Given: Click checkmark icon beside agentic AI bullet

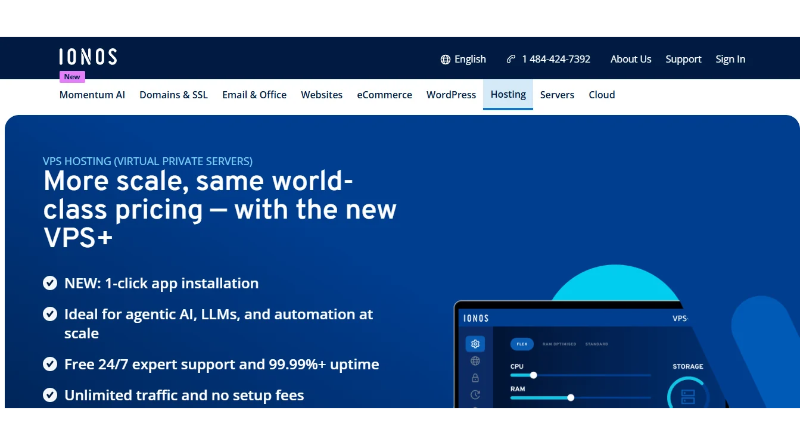Looking at the screenshot, I should click(x=50, y=314).
